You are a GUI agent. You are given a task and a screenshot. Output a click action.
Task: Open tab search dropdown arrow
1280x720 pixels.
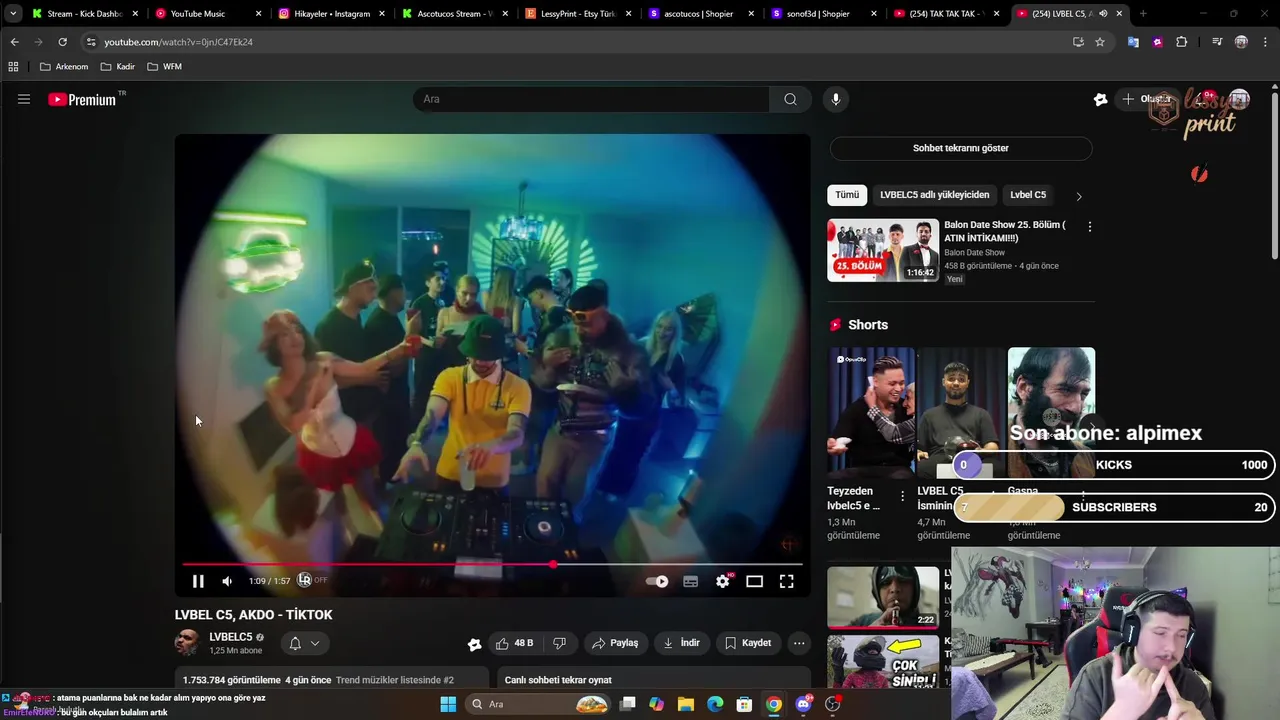[x=12, y=14]
